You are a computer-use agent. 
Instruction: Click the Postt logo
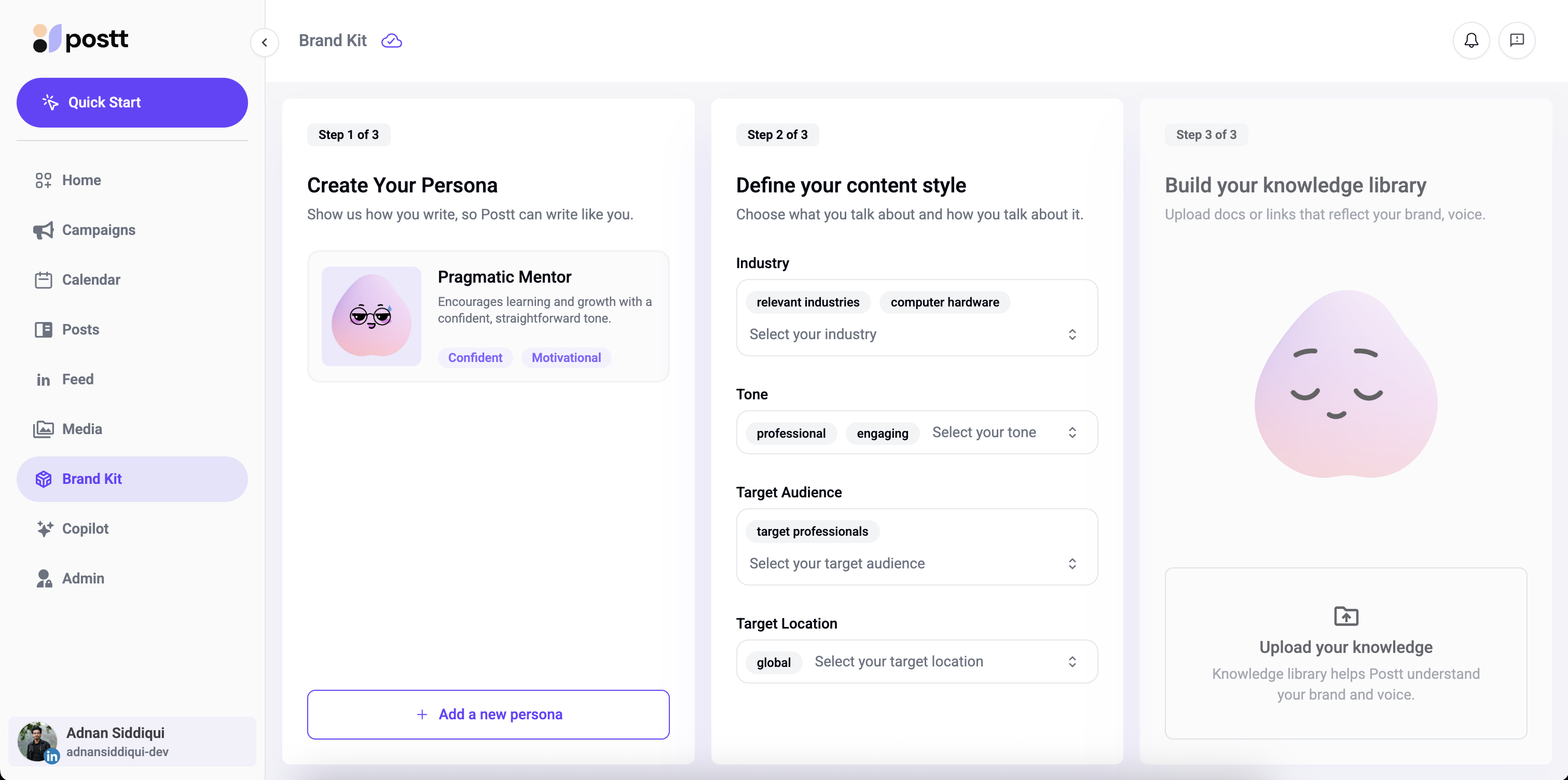coord(81,39)
